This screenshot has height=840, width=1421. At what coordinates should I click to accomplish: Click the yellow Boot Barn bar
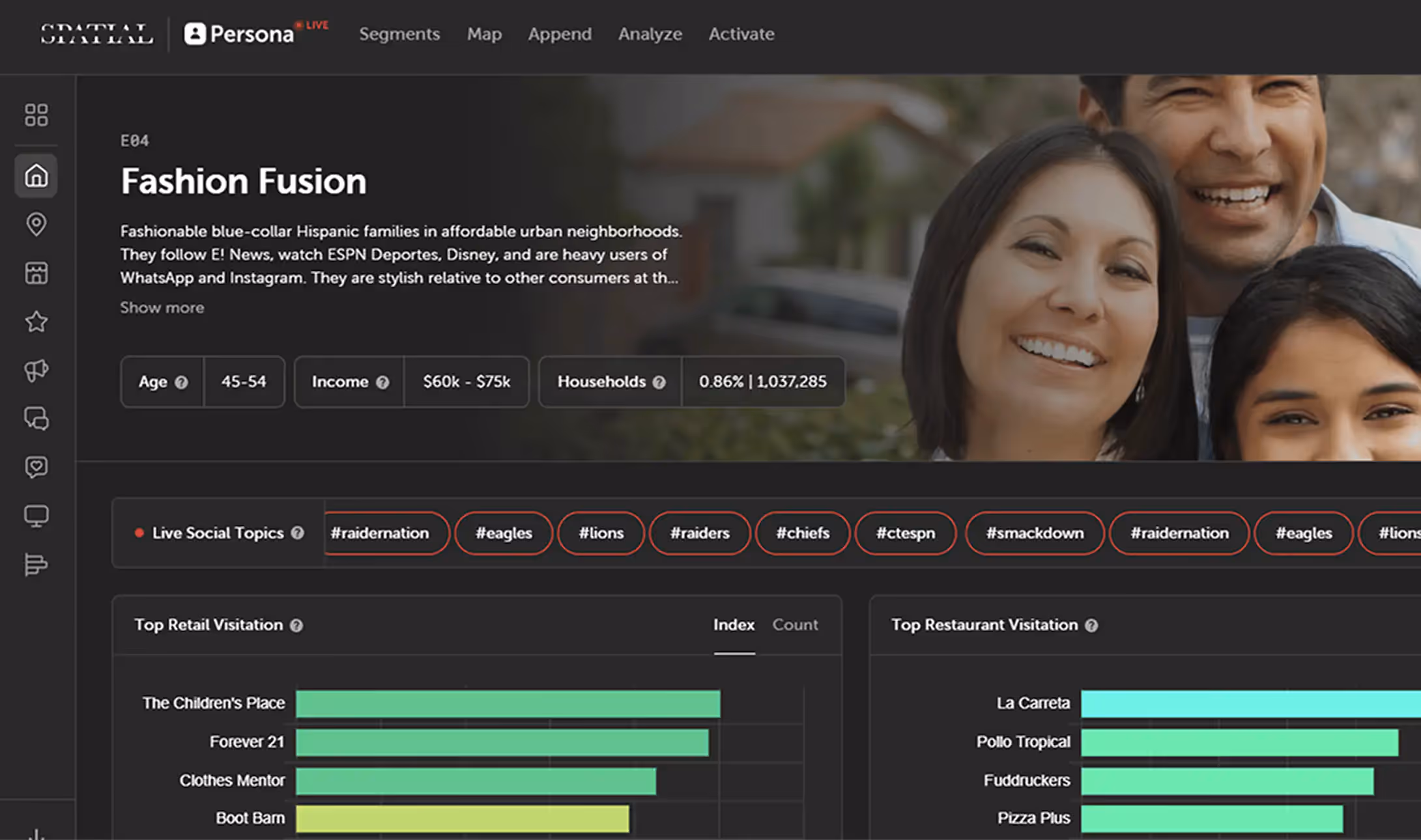click(x=463, y=819)
